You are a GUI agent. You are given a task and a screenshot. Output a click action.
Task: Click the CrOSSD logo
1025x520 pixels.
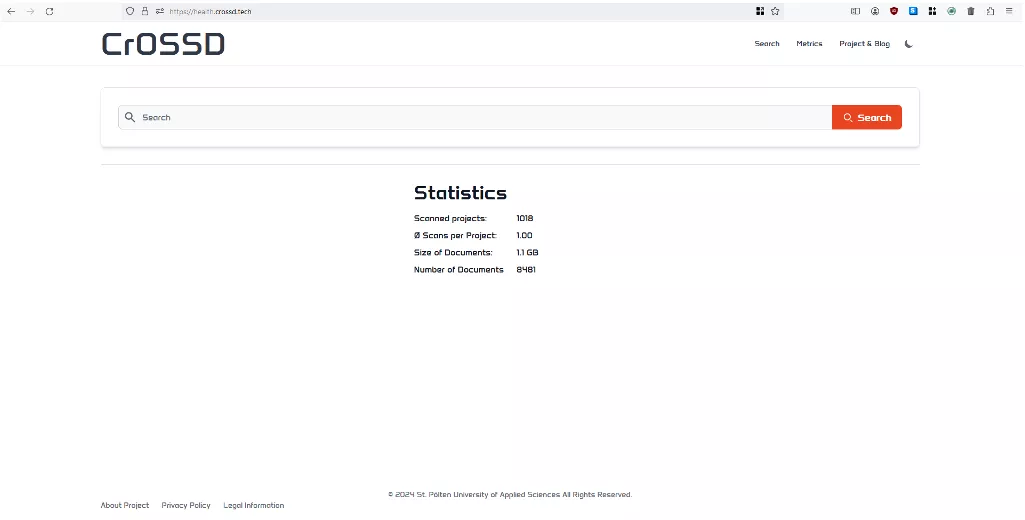click(163, 44)
